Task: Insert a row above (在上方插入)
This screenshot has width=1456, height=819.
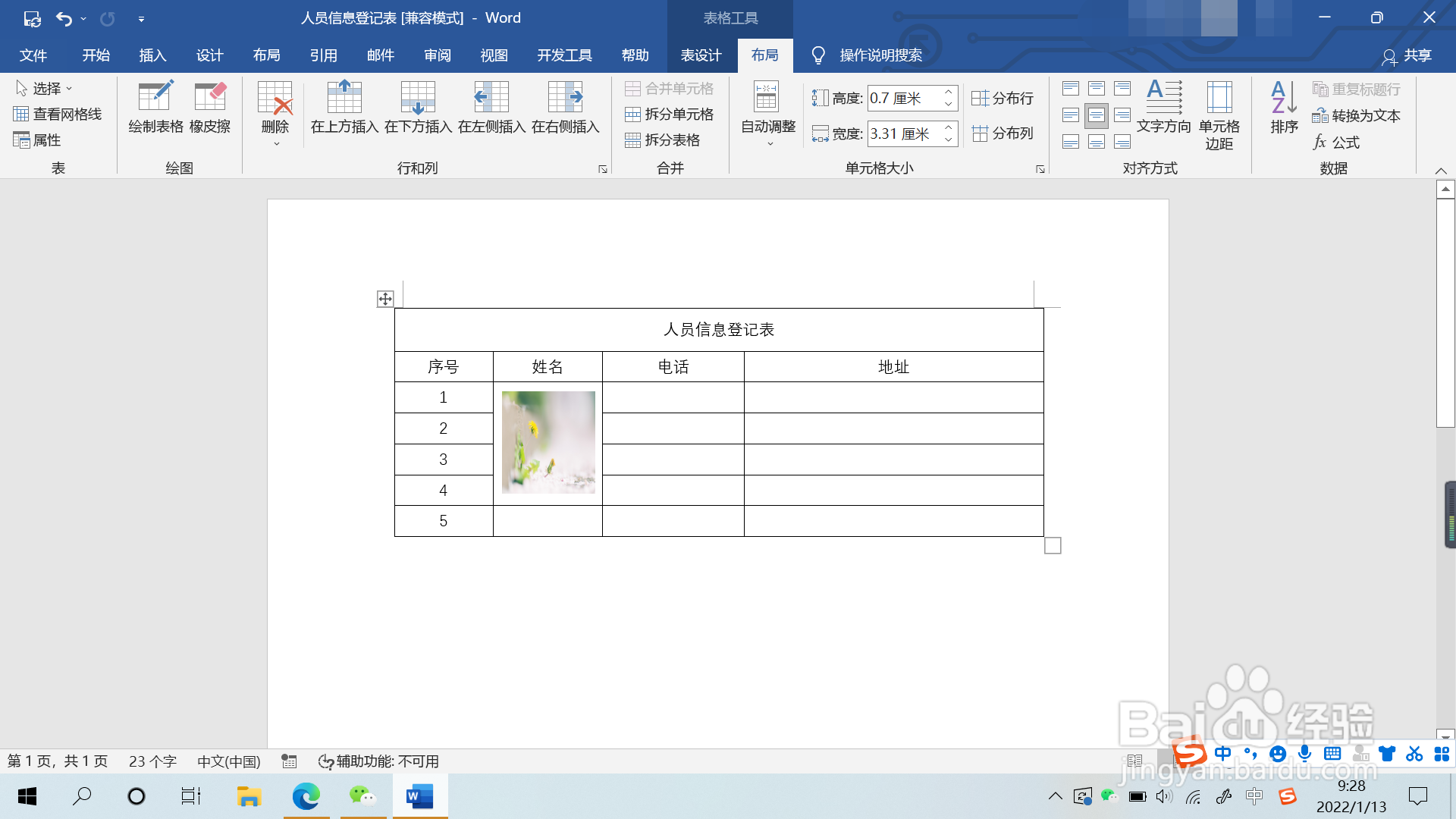Action: pos(344,107)
